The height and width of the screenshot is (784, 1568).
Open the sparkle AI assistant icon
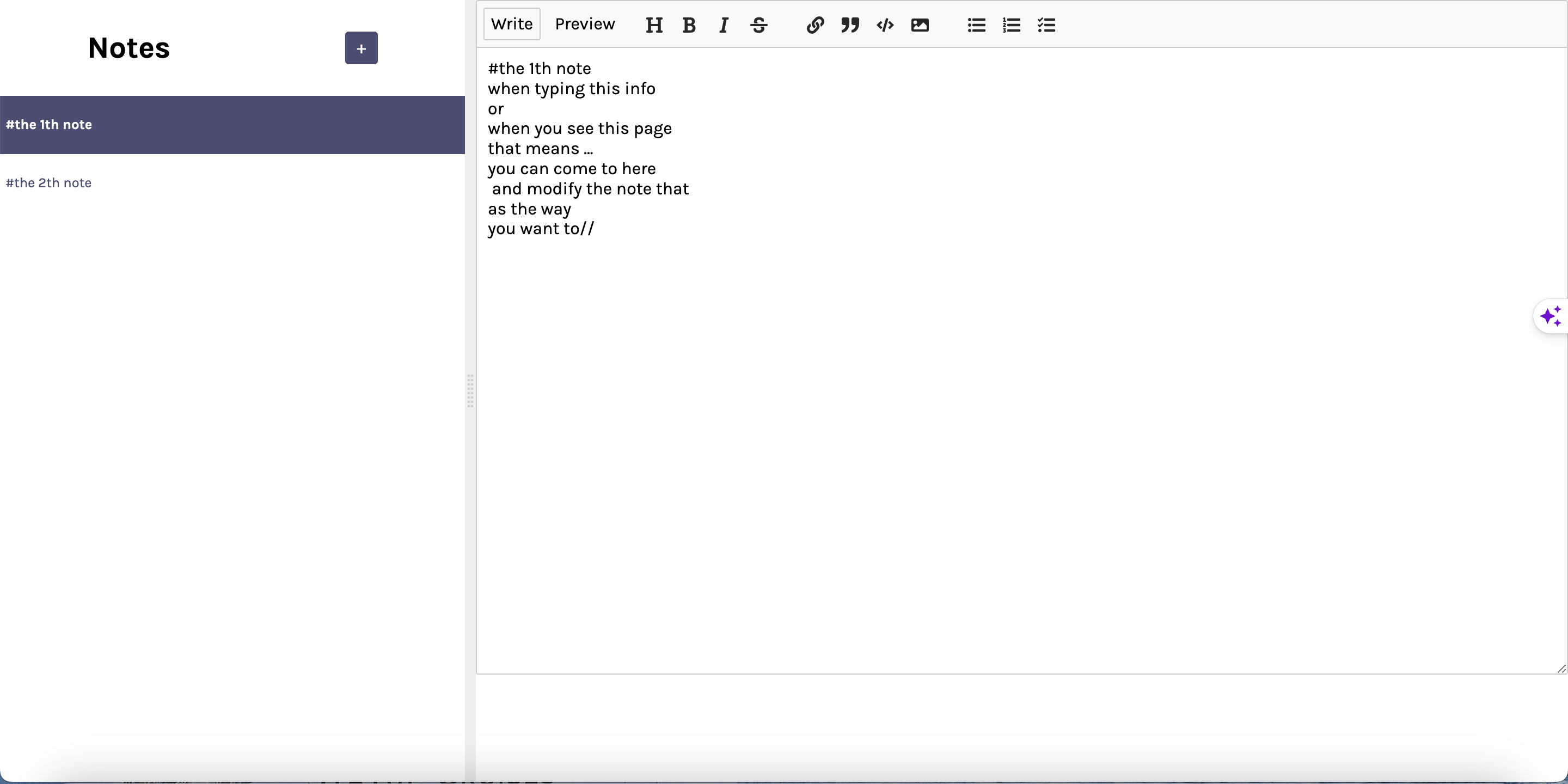click(1551, 316)
